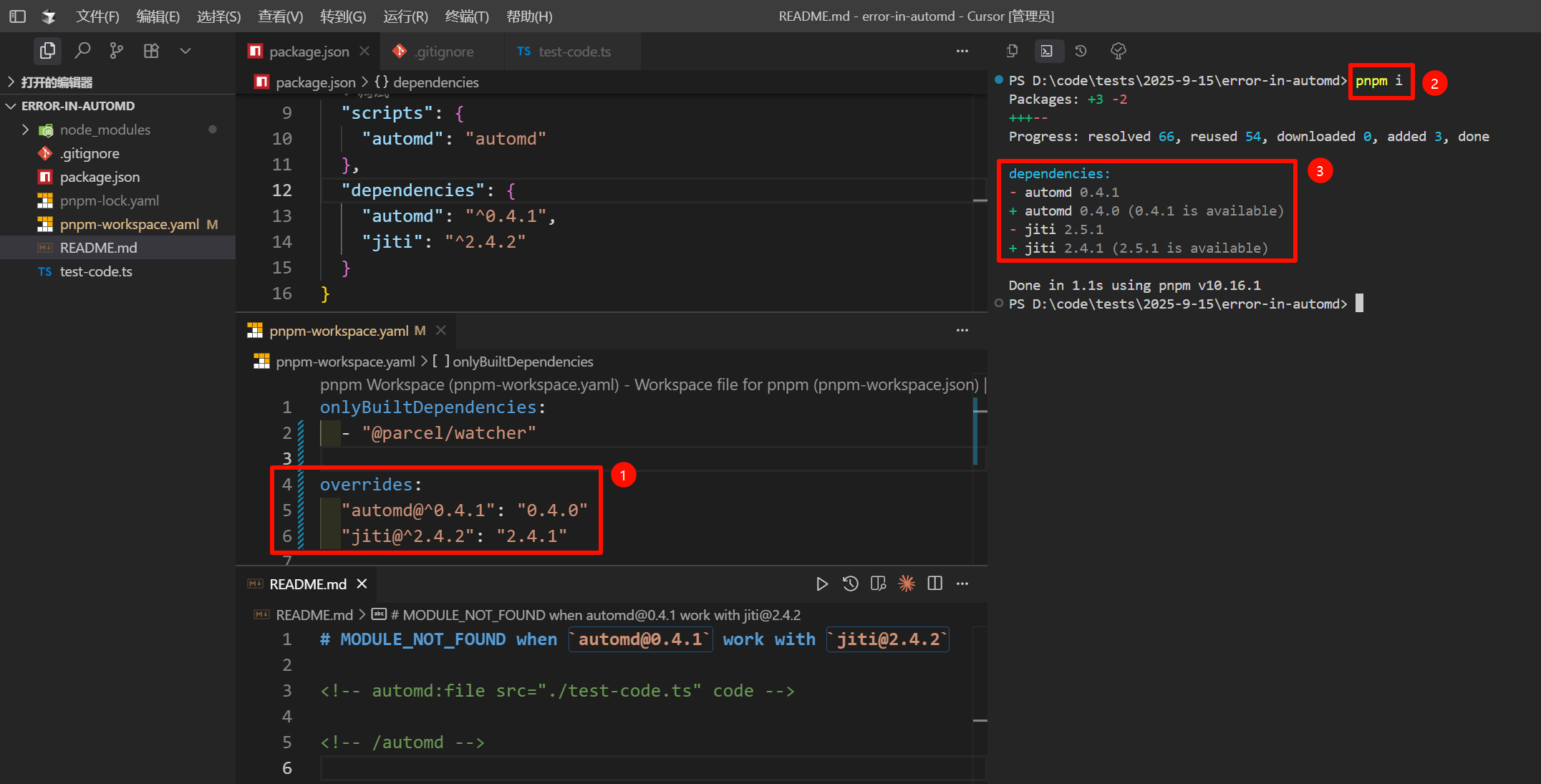The width and height of the screenshot is (1541, 784).
Task: Click the brain/agent icon in right panel
Action: [x=1118, y=51]
